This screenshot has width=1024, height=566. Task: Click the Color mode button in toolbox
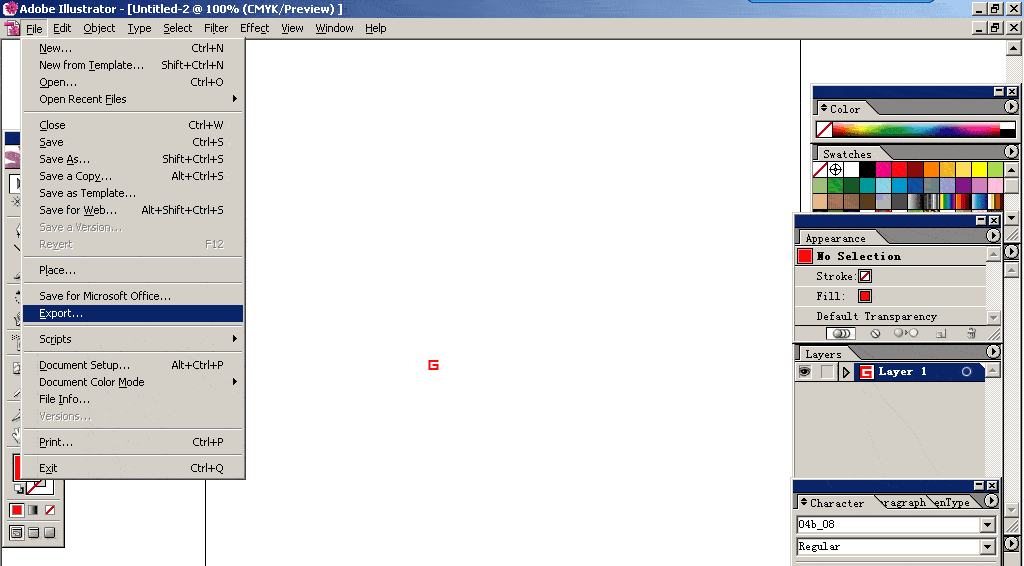click(17, 510)
